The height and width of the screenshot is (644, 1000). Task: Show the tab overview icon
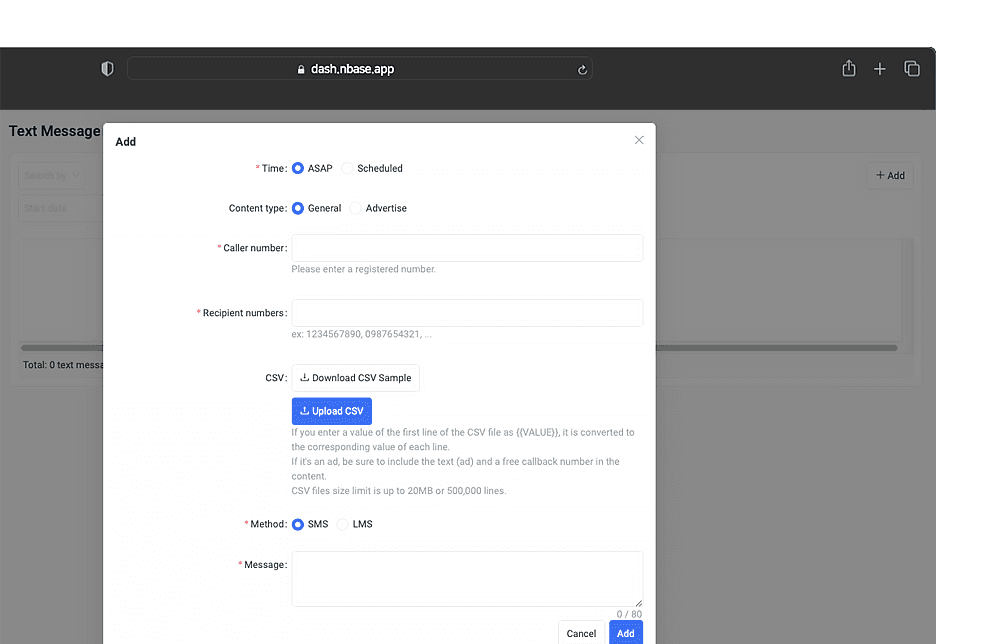[911, 68]
